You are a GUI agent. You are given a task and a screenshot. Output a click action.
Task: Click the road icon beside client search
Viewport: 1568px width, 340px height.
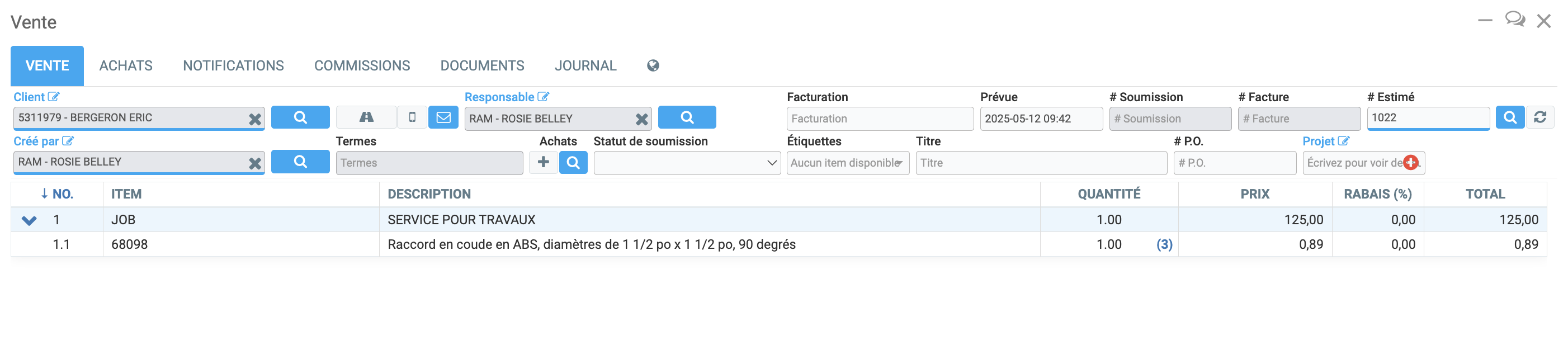[366, 117]
